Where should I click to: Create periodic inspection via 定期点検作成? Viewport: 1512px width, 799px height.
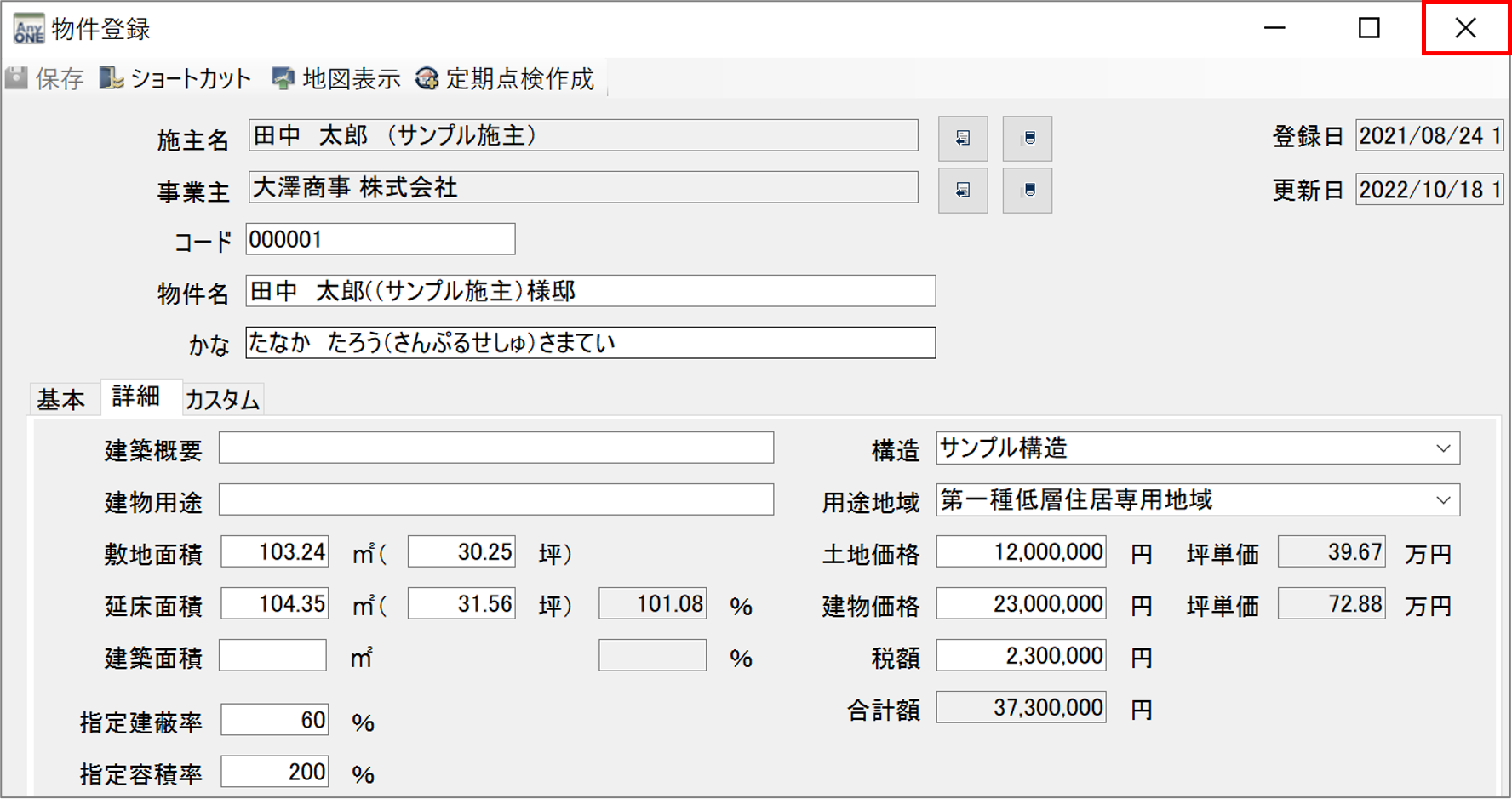tap(505, 79)
